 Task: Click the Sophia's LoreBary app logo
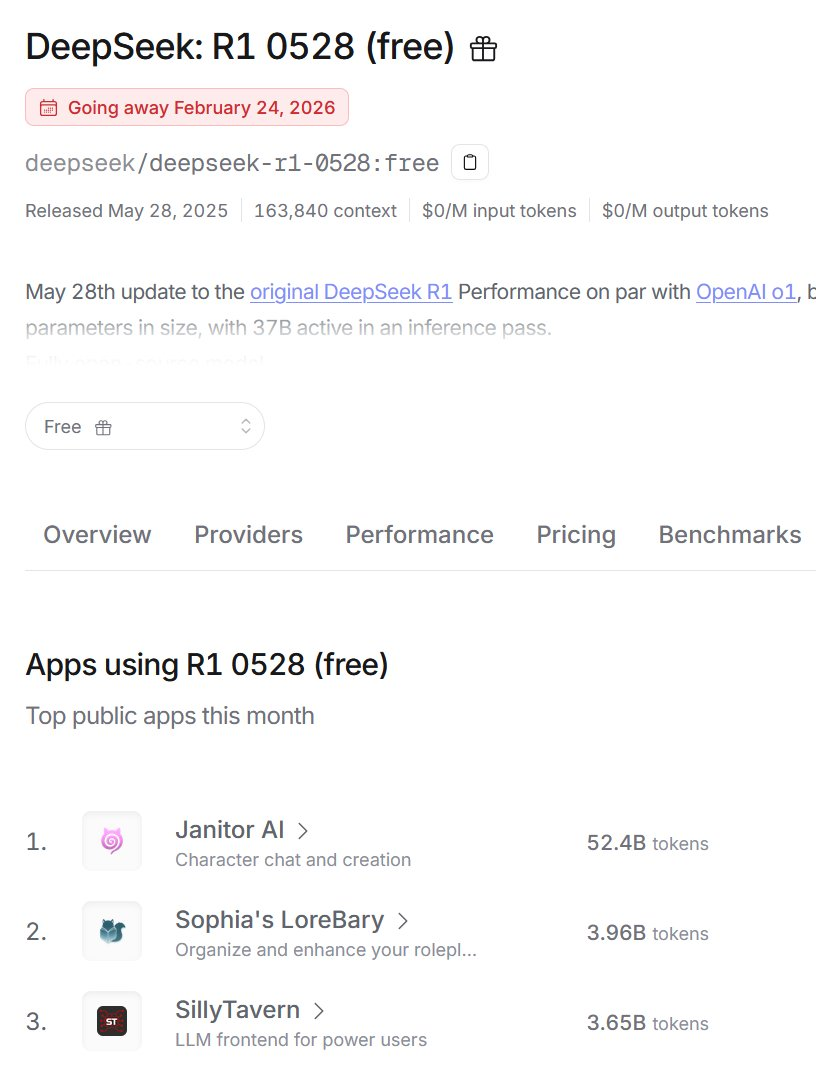coord(112,931)
